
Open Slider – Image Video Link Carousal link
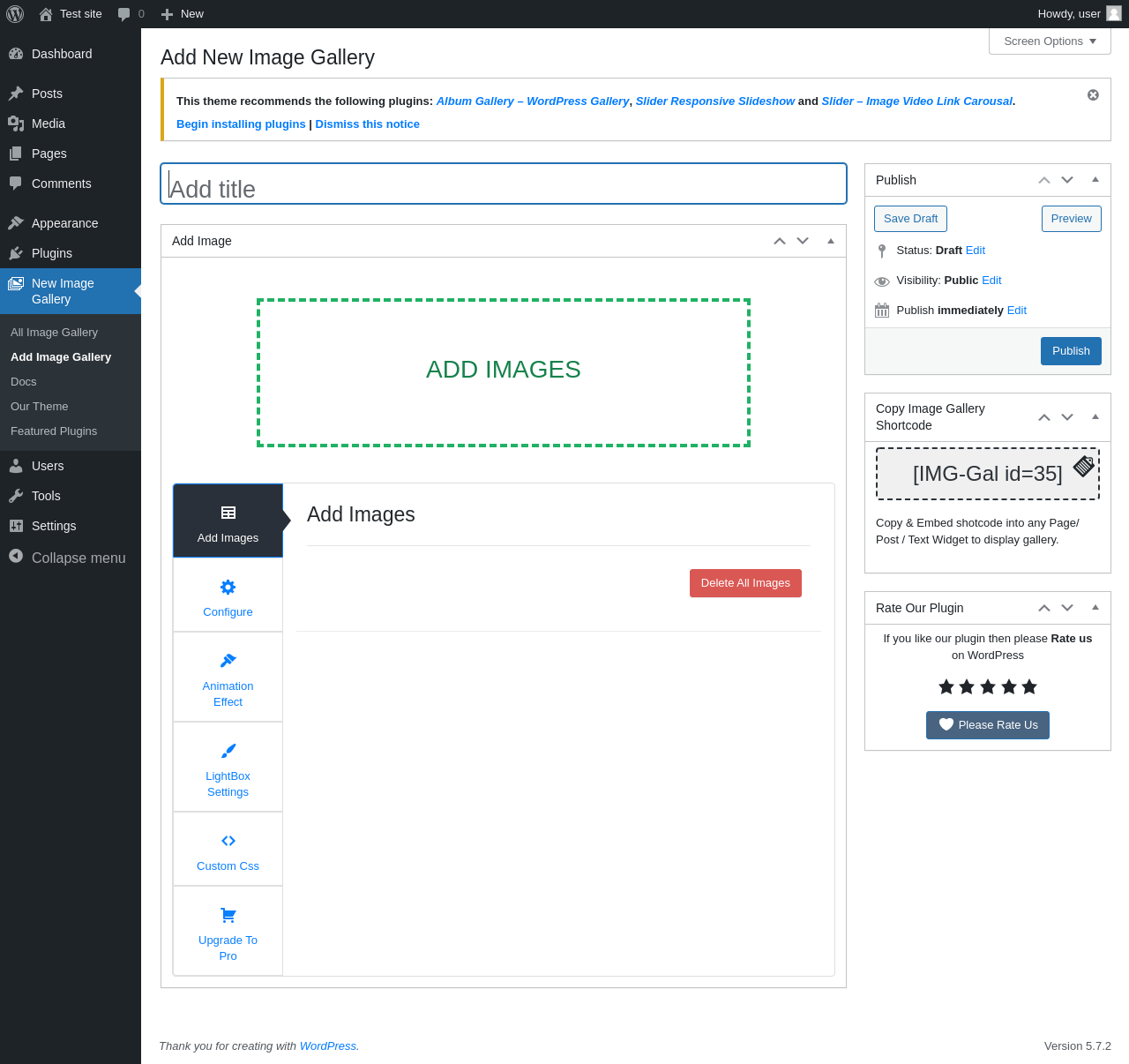pyautogui.click(x=916, y=101)
